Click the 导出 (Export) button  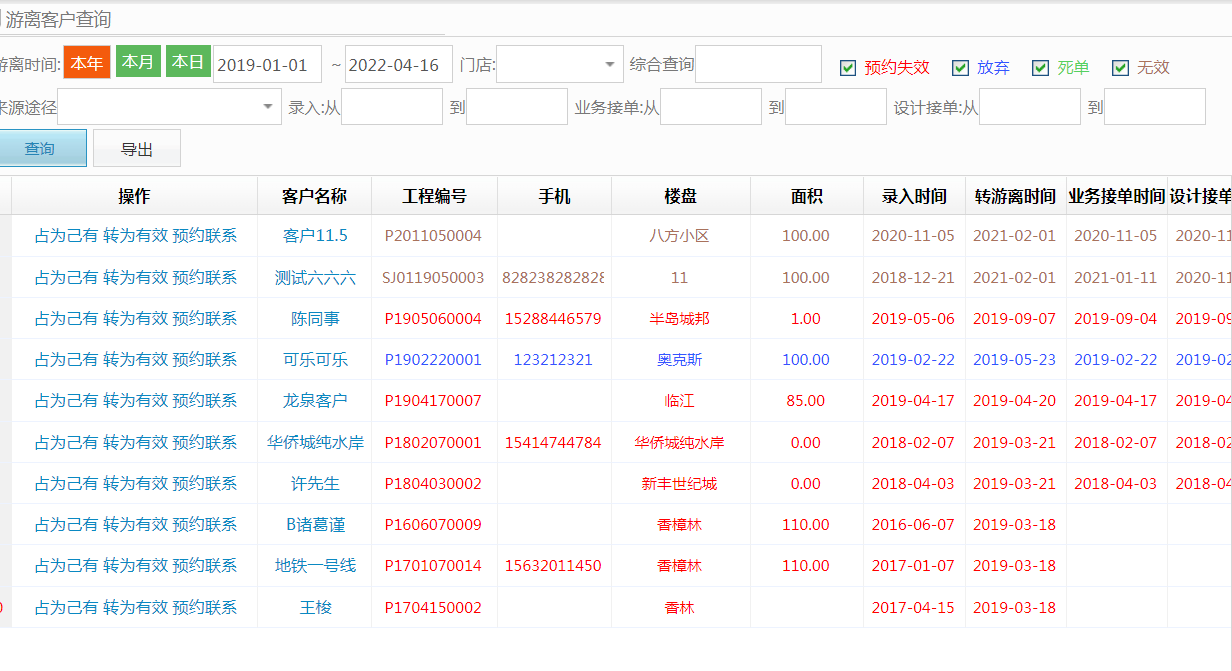[136, 147]
